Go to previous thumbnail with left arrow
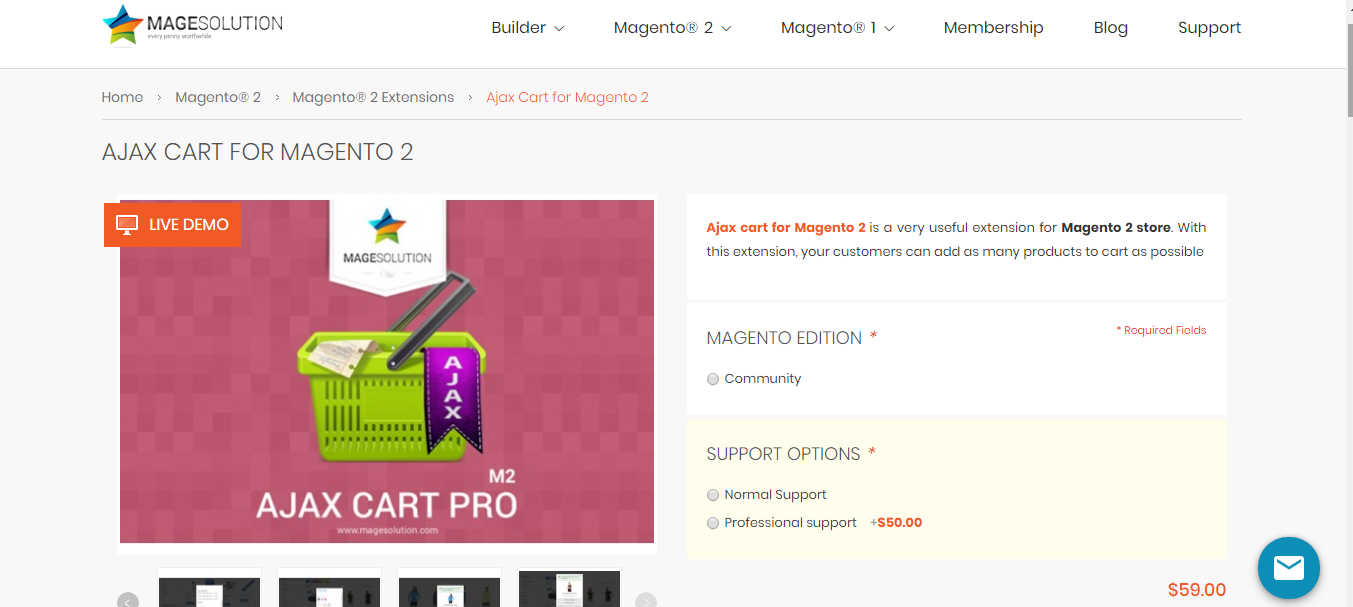1353x607 pixels. click(127, 601)
